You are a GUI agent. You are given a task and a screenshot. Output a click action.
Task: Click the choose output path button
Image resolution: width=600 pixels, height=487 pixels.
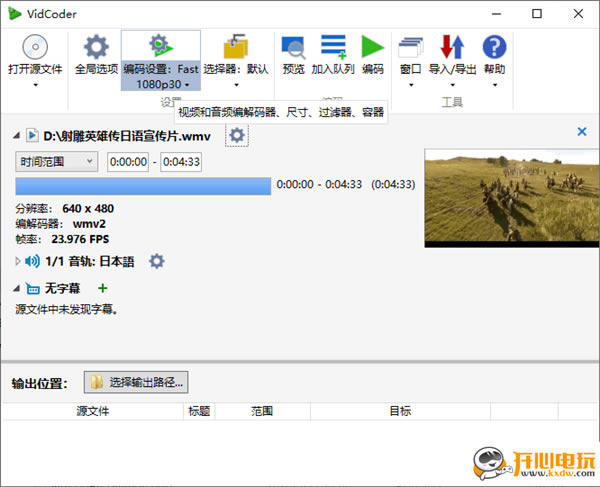(x=136, y=382)
